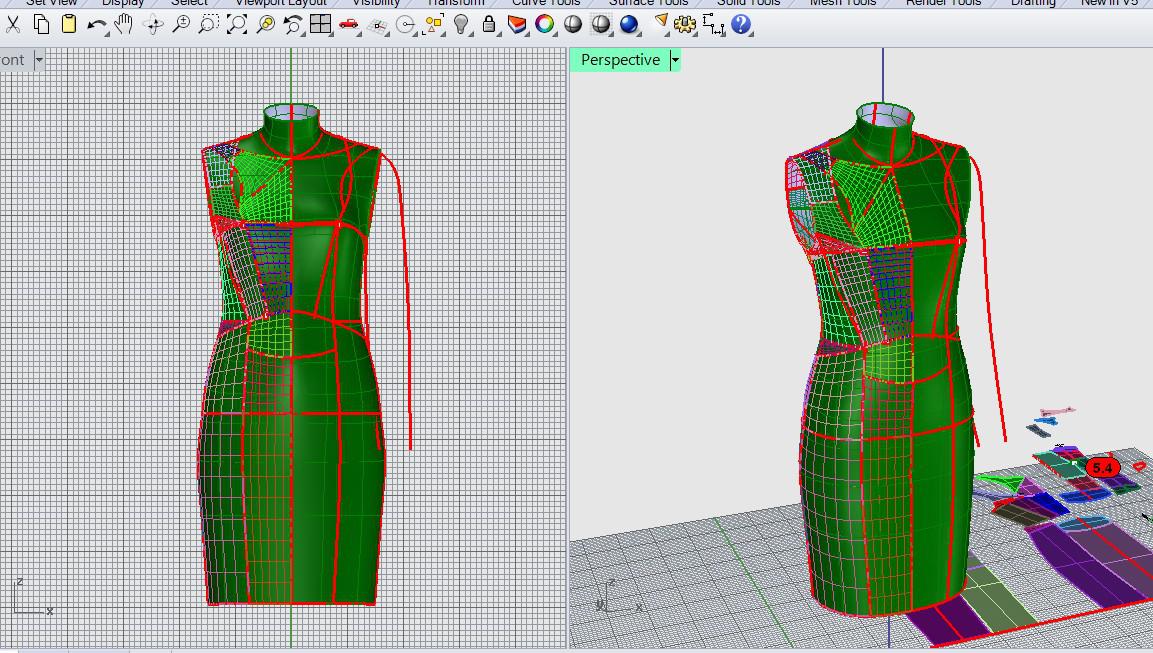Click the color wheel icon

coord(545,24)
